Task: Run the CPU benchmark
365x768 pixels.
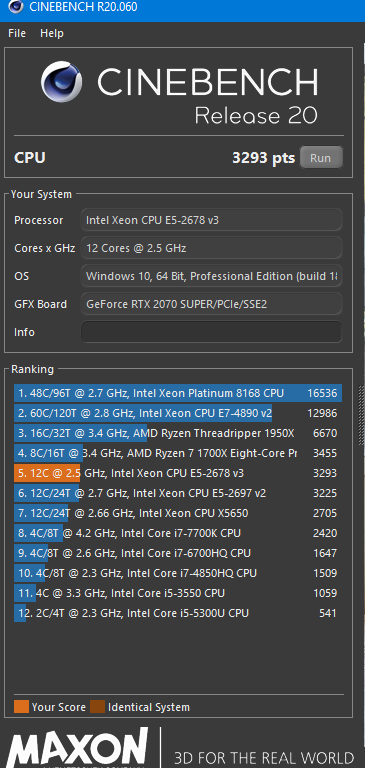Action: click(320, 158)
